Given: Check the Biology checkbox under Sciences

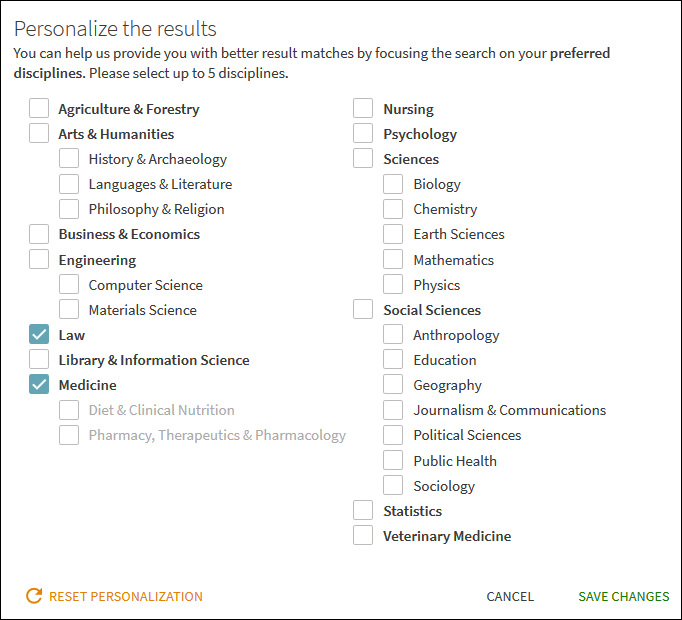Looking at the screenshot, I should click(x=394, y=184).
